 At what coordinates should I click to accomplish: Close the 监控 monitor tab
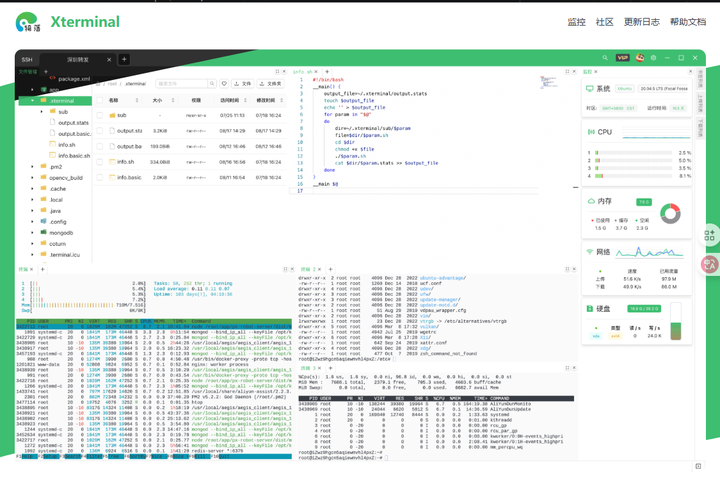[x=596, y=72]
